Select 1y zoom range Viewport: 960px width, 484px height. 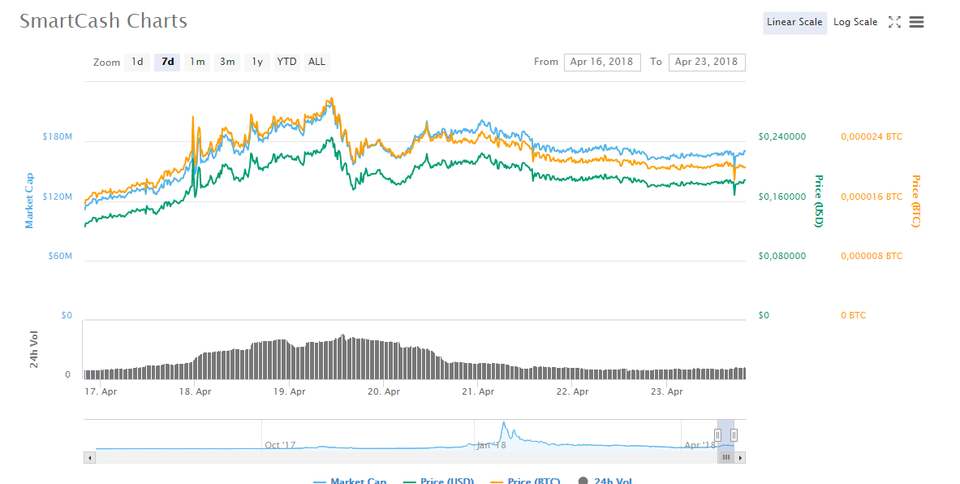tap(257, 62)
